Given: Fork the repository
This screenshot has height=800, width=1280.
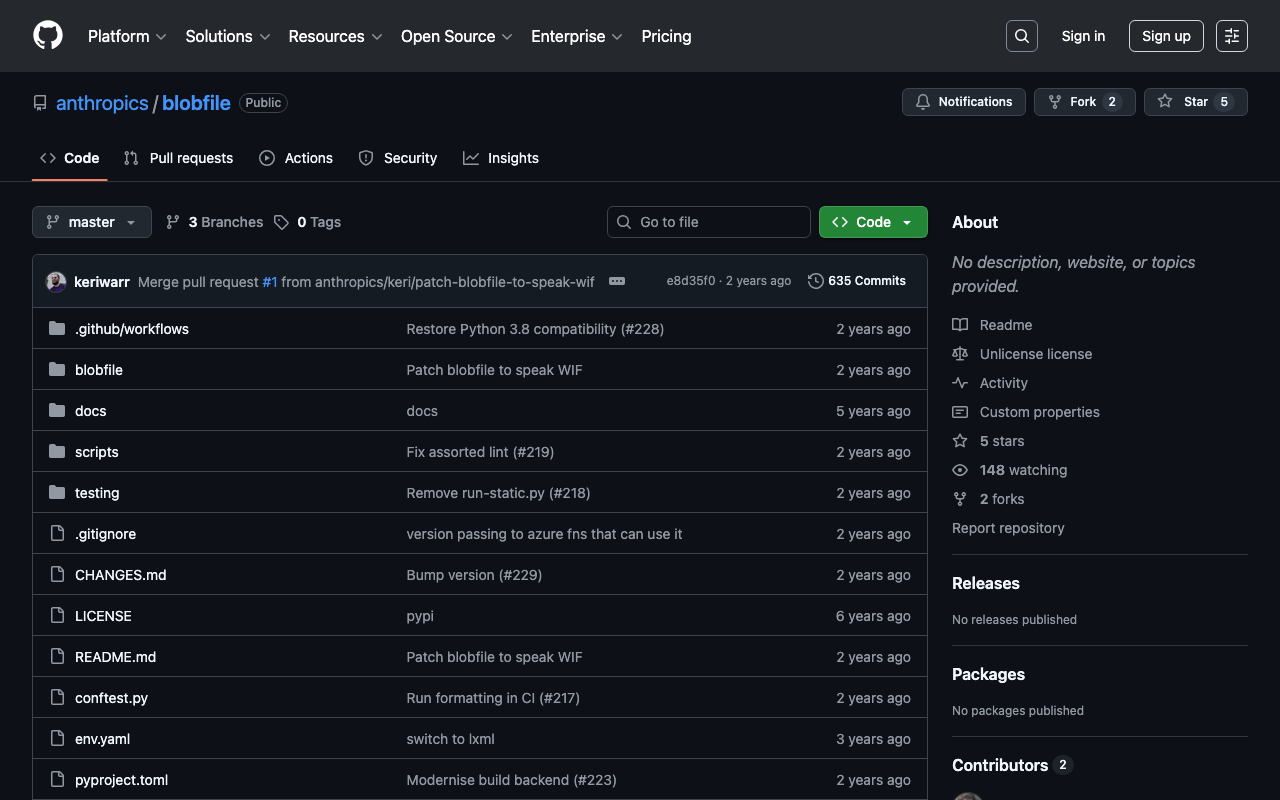Looking at the screenshot, I should tap(1083, 102).
